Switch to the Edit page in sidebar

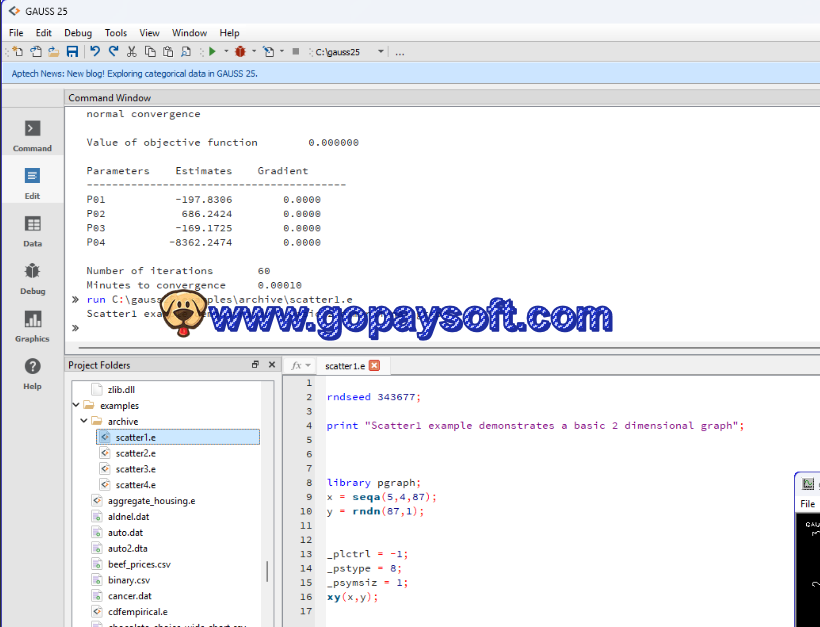pyautogui.click(x=32, y=183)
